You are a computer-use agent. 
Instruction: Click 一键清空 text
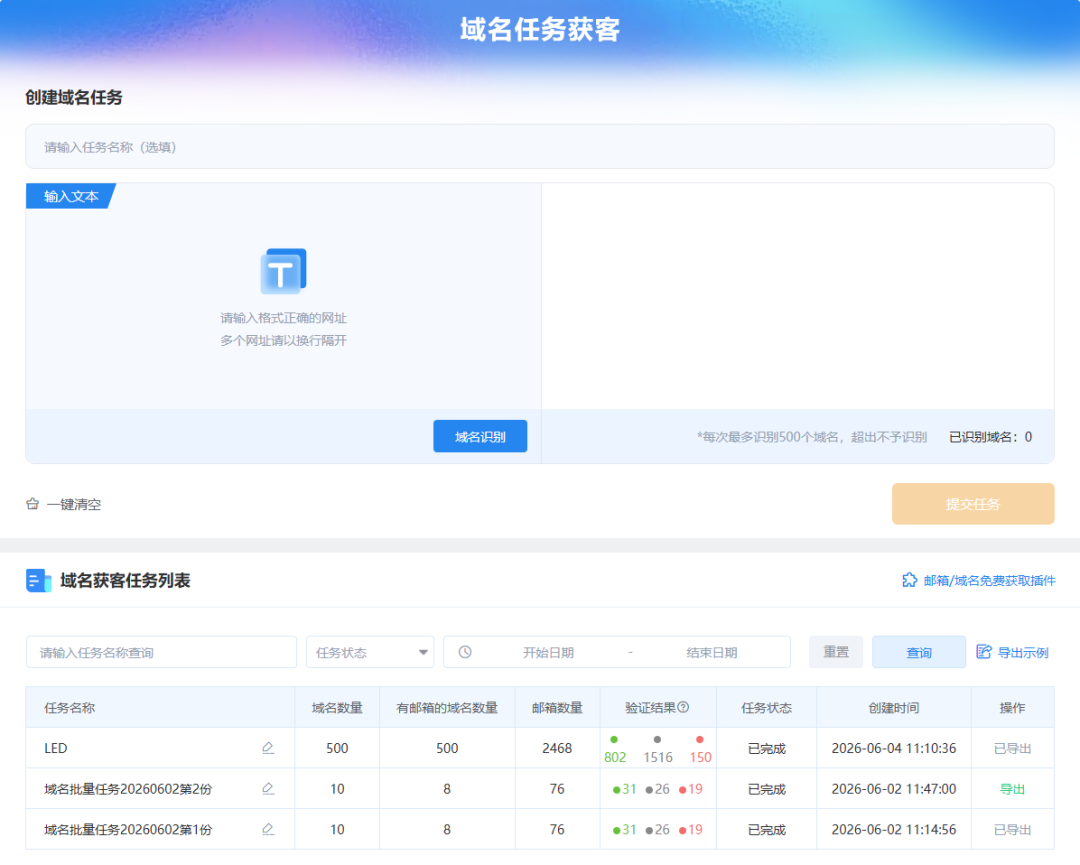click(74, 504)
